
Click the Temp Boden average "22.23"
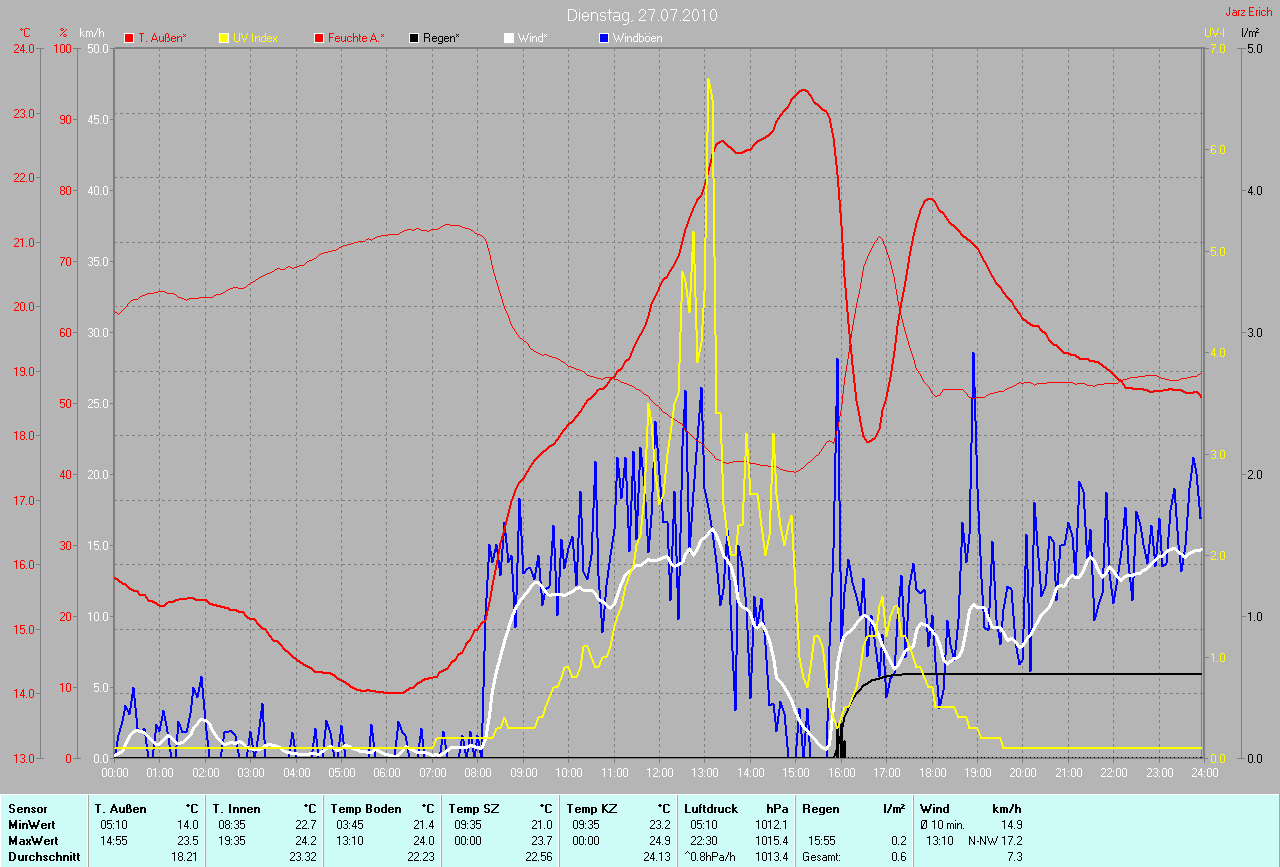420,857
